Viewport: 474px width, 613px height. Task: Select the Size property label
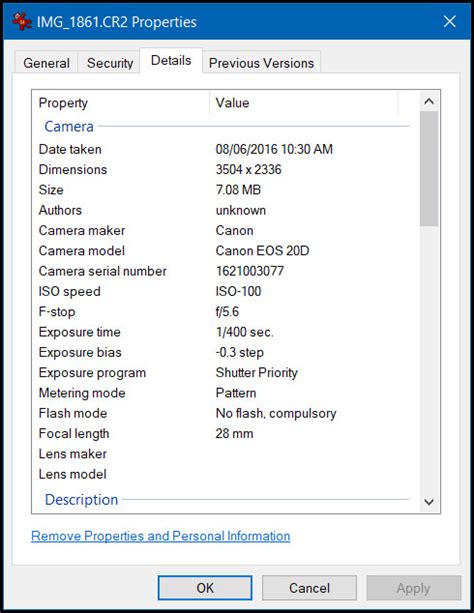(51, 190)
